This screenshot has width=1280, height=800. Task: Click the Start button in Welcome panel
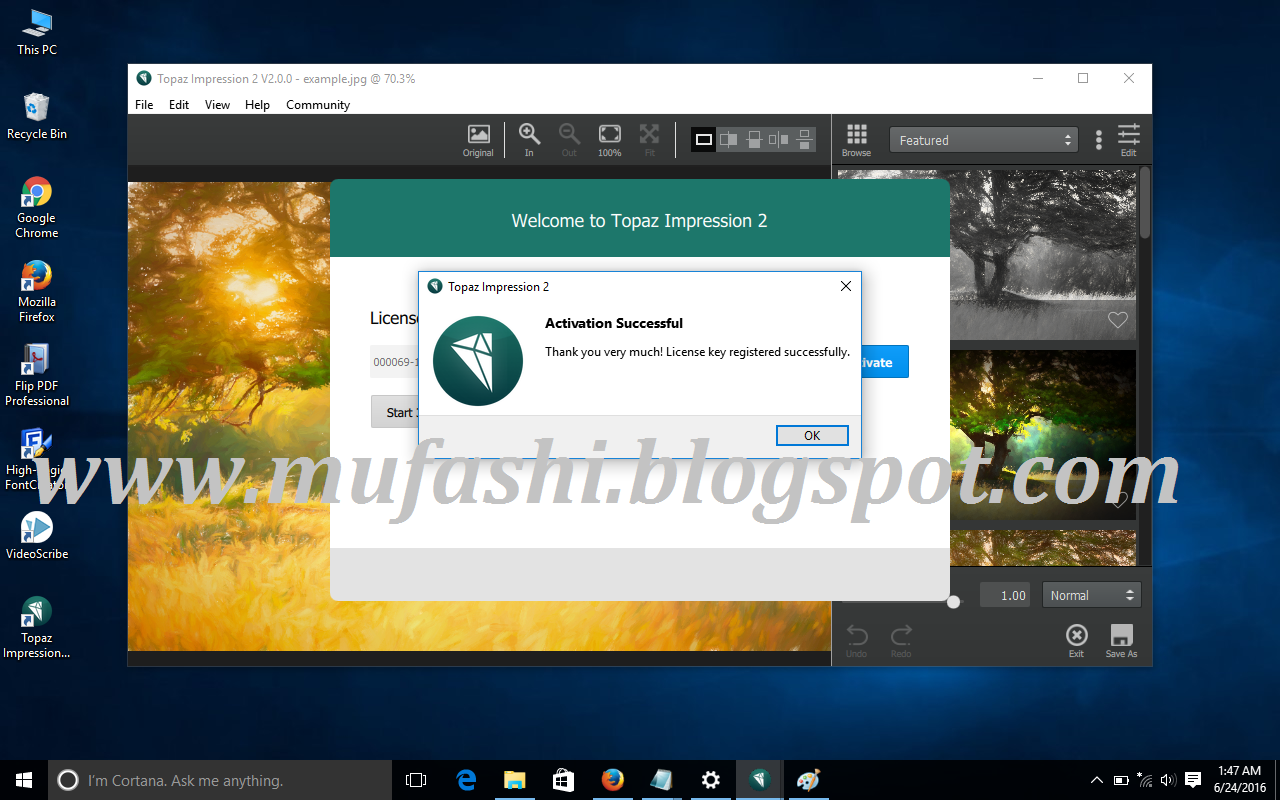395,412
